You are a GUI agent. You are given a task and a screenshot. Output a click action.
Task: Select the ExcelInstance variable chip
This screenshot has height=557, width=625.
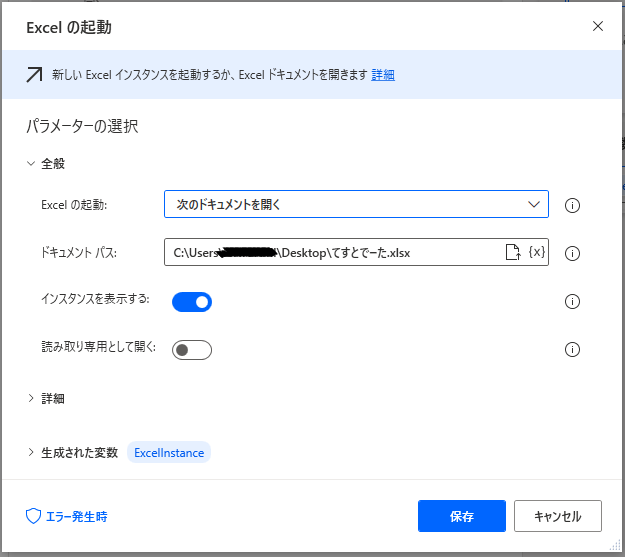(x=169, y=452)
